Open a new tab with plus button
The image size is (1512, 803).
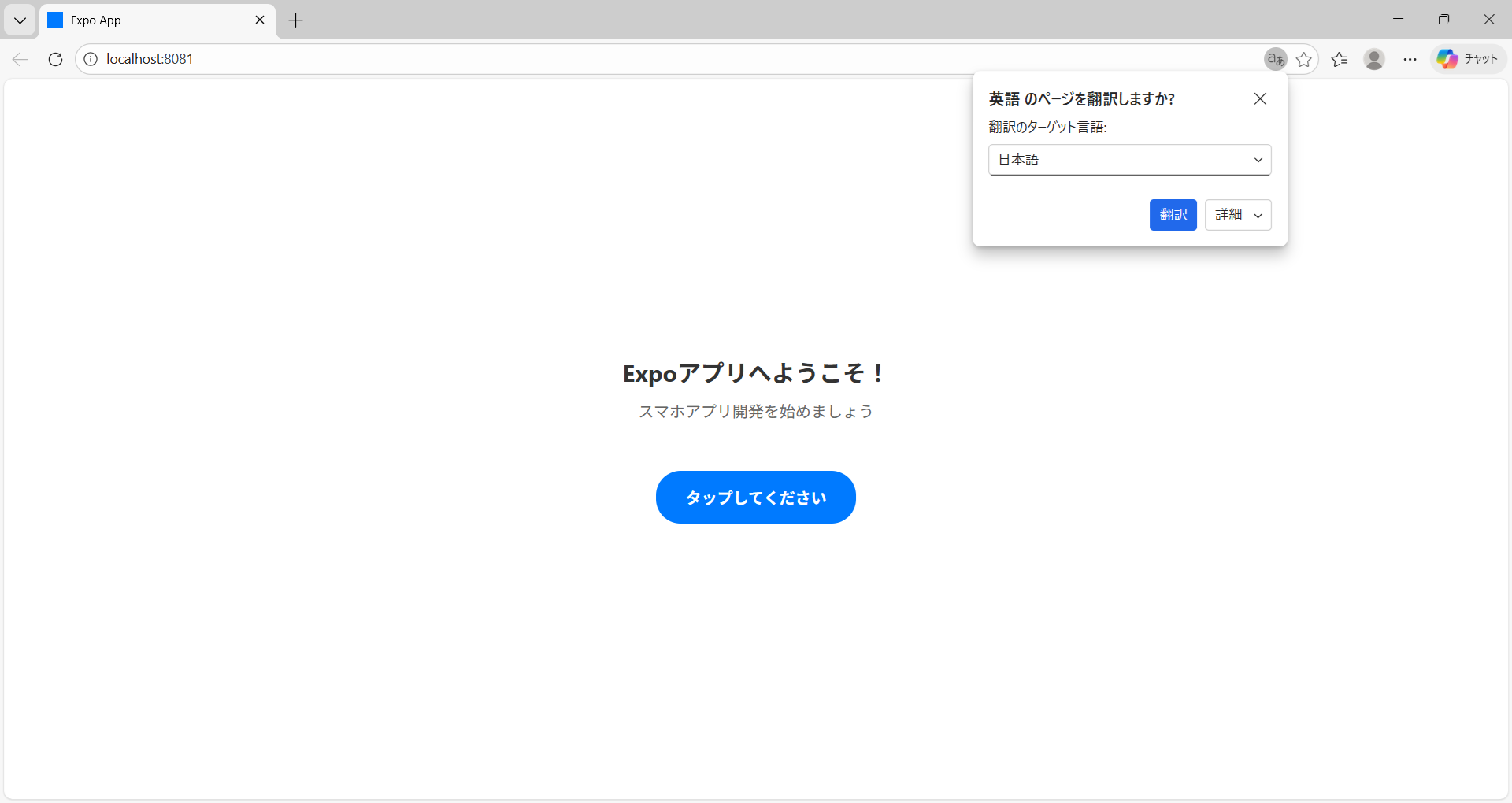coord(296,20)
